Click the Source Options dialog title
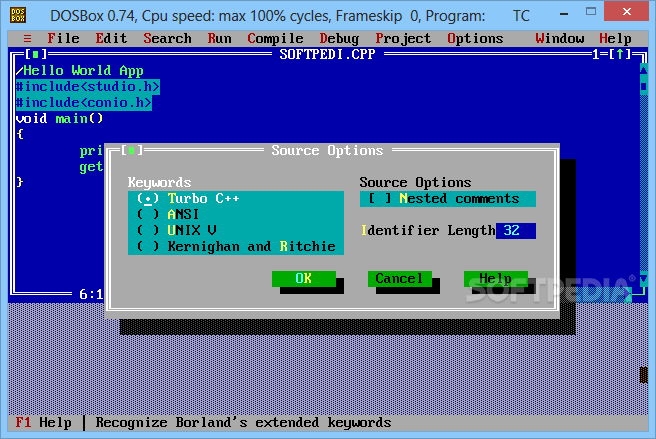 (x=327, y=150)
